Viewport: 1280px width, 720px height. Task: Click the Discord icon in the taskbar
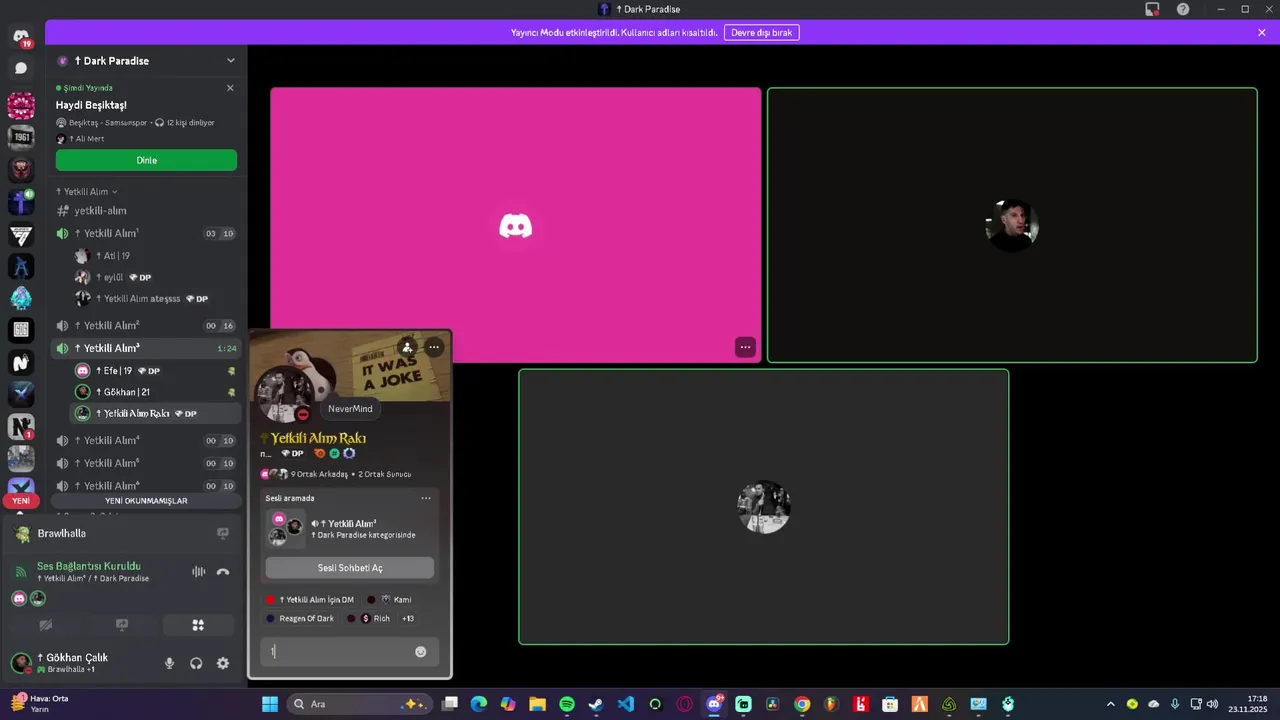click(714, 704)
